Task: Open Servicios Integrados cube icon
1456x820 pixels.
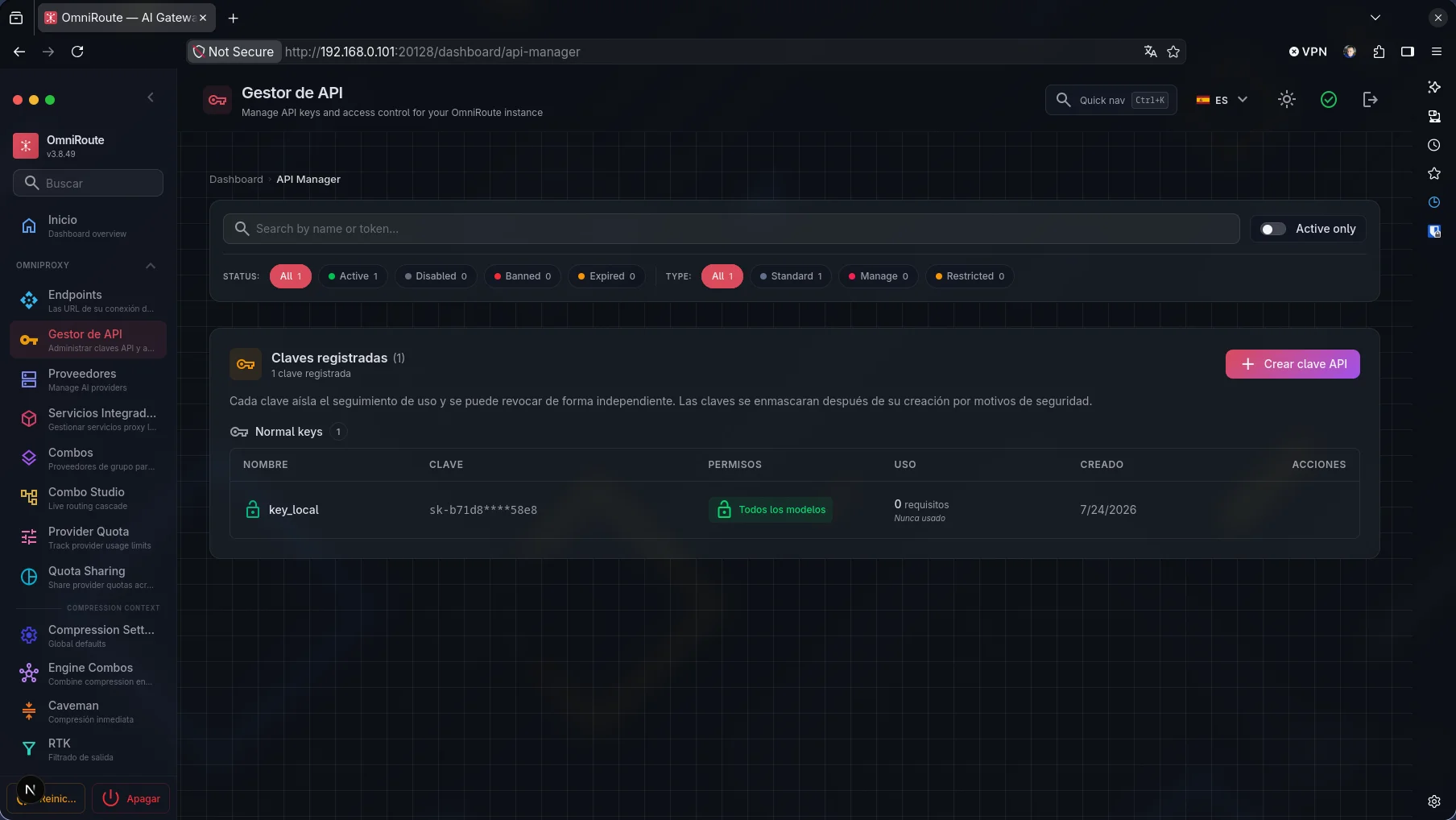Action: click(29, 419)
